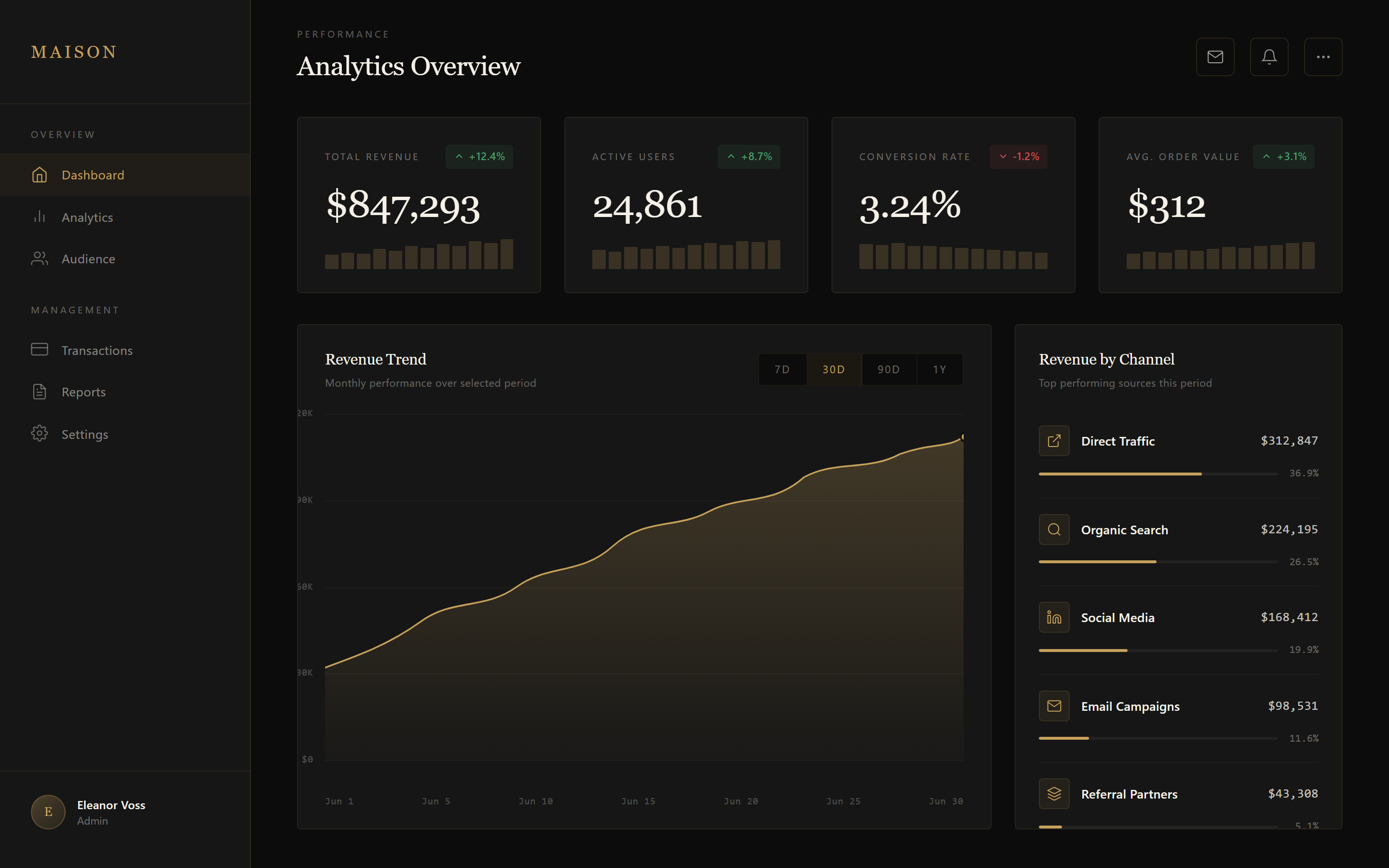Screen dimensions: 1389x868
Task: Click the Jun 30 axis label
Action: pyautogui.click(x=946, y=801)
